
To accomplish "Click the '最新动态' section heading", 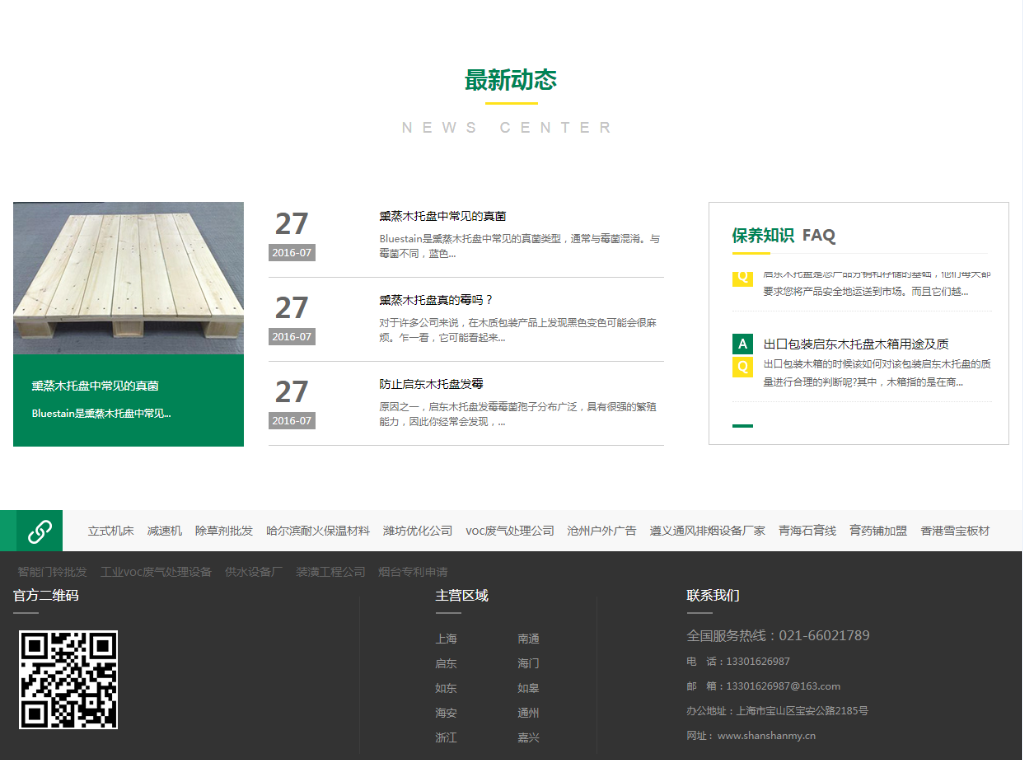I will [510, 81].
